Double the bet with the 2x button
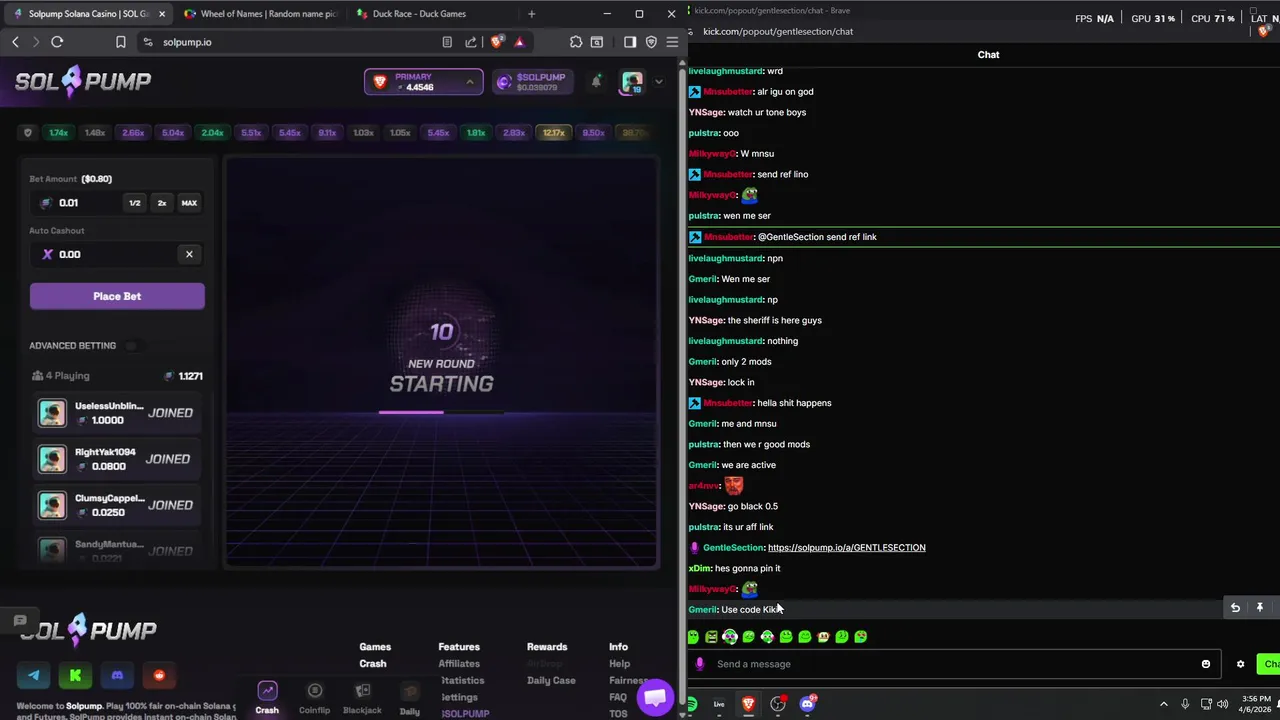The image size is (1280, 720). tap(162, 203)
